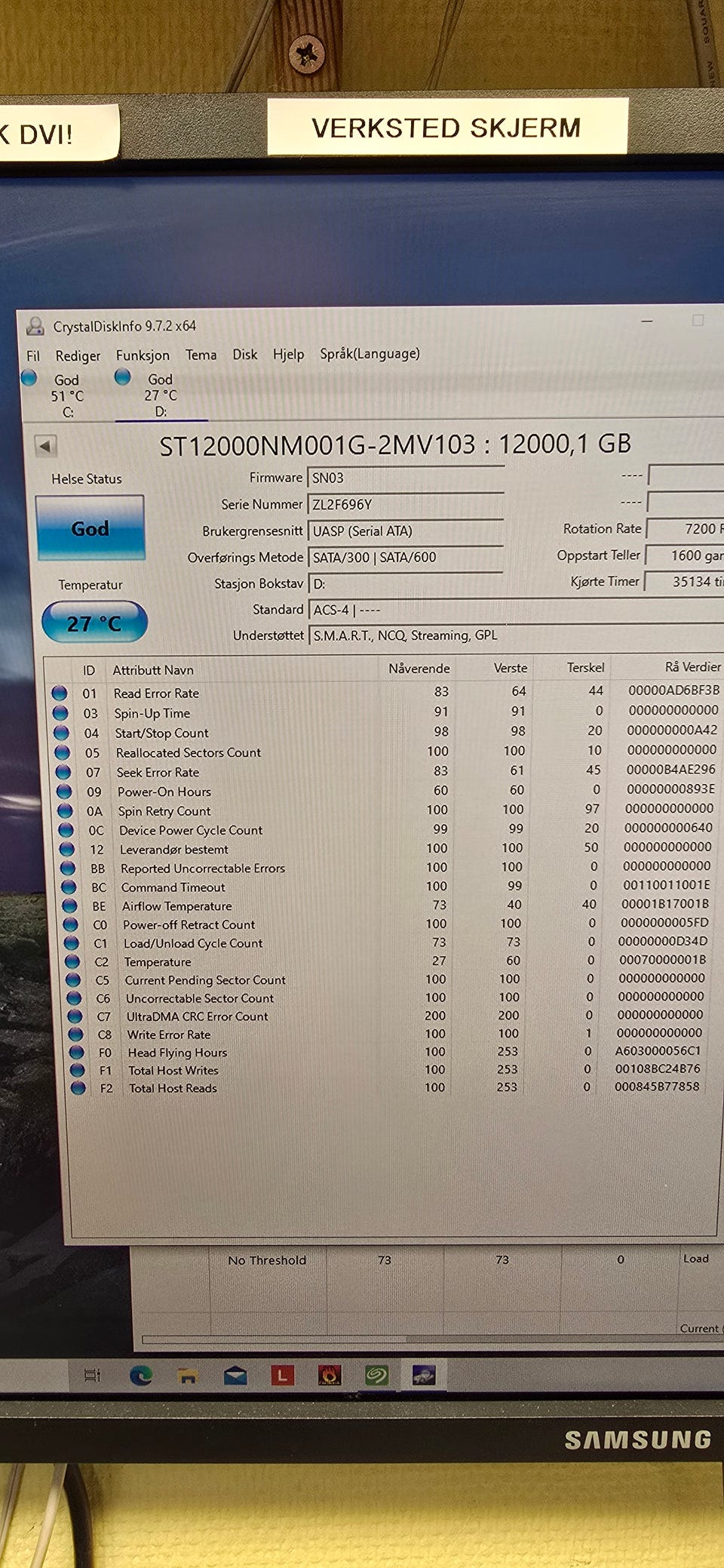Click the status dot for Seek Error Rate
This screenshot has width=724, height=1568.
point(63,772)
